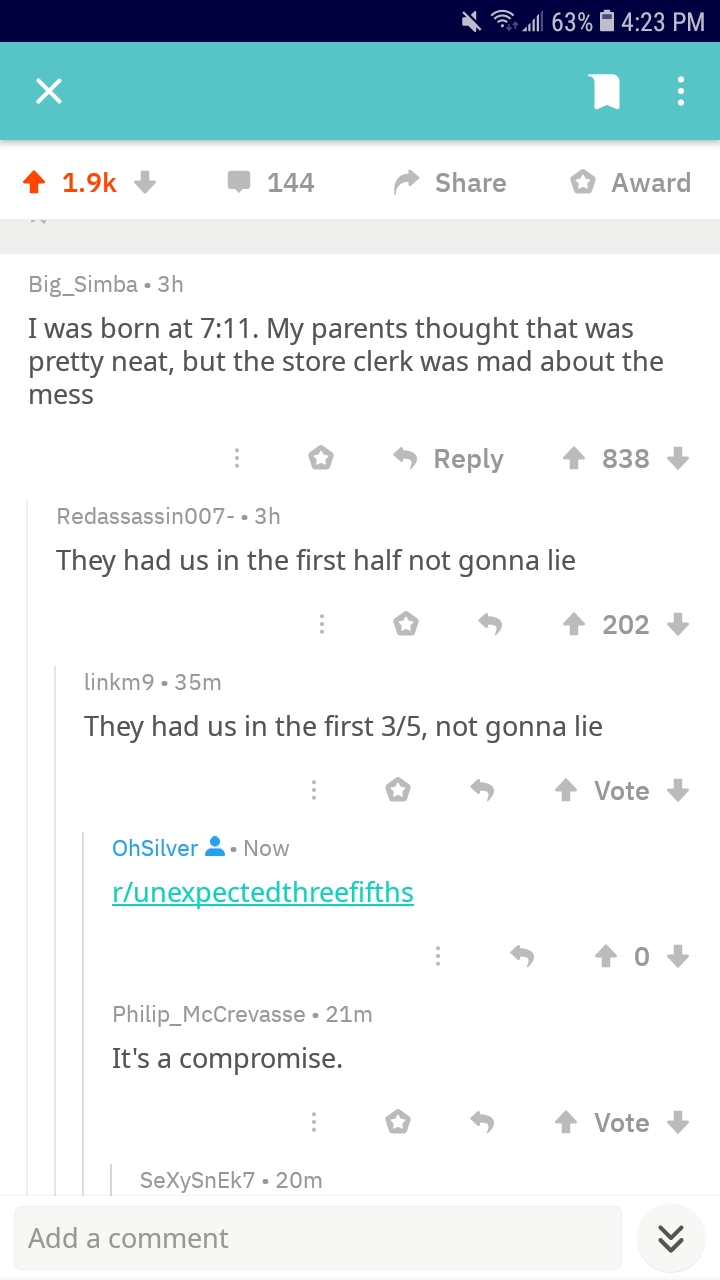Jump to next comment with double chevron
This screenshot has height=1280, width=720.
(670, 1239)
